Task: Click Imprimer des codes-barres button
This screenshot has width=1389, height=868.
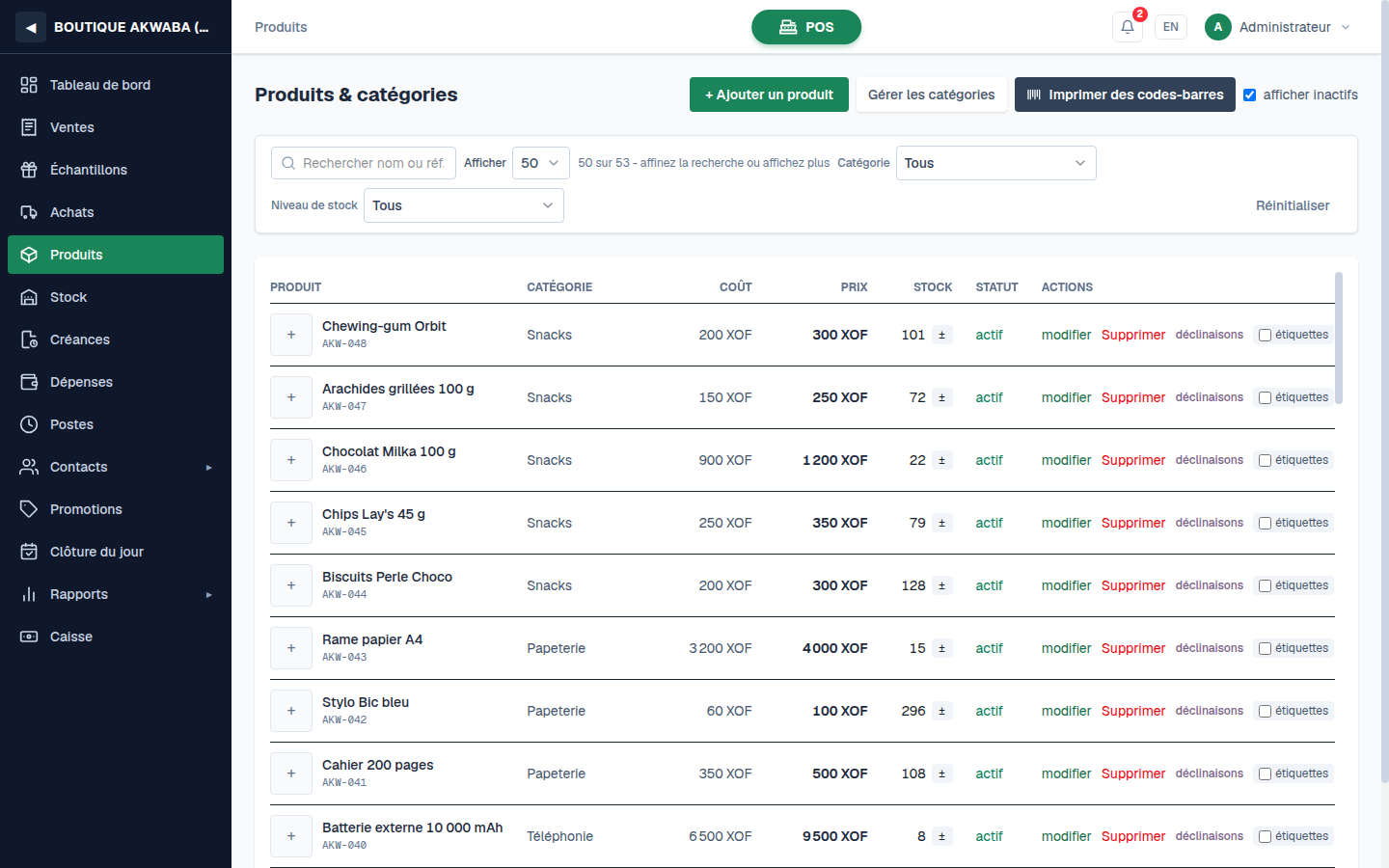Action: (1125, 95)
